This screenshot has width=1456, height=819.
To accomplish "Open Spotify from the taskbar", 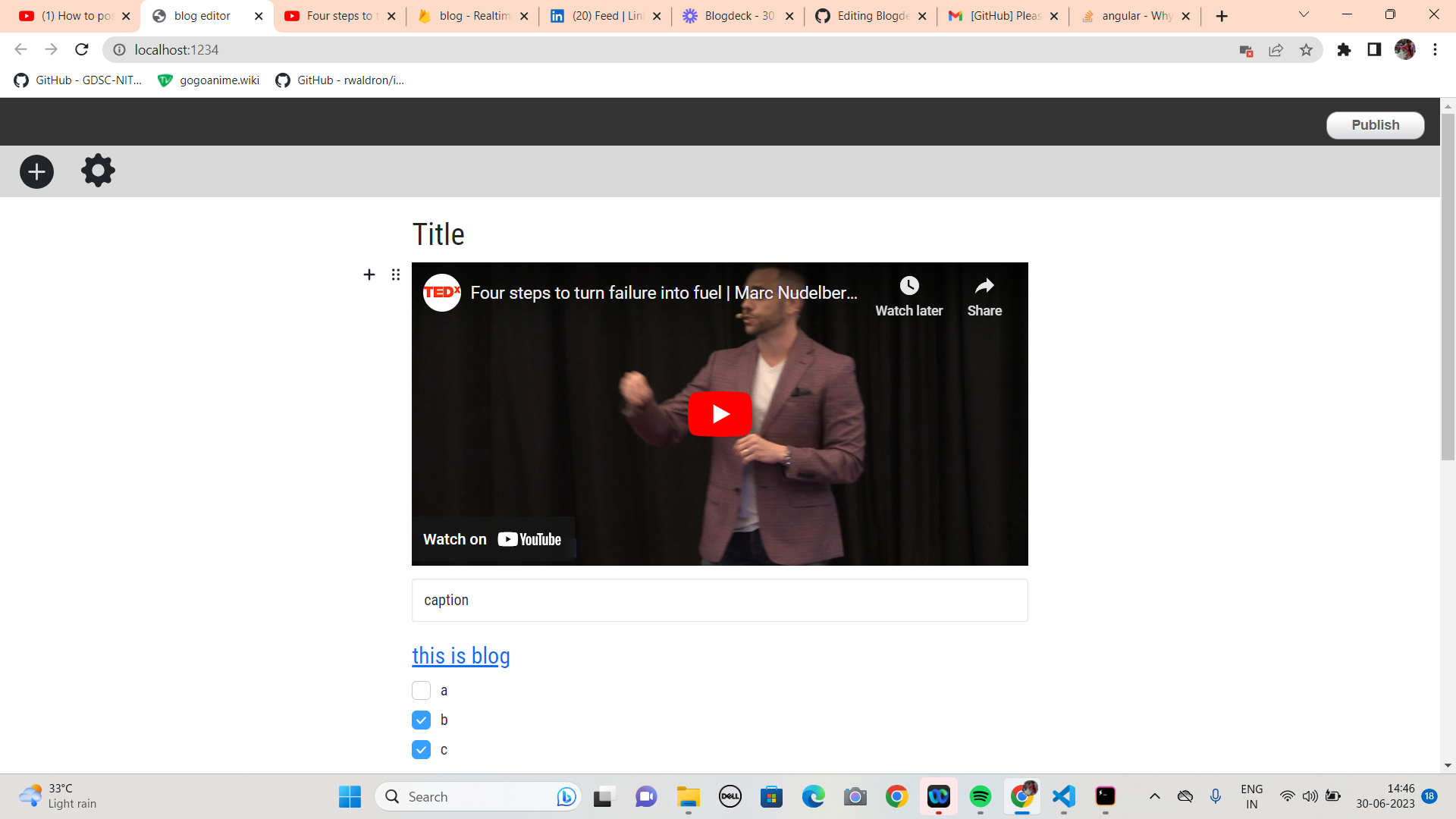I will [x=981, y=796].
